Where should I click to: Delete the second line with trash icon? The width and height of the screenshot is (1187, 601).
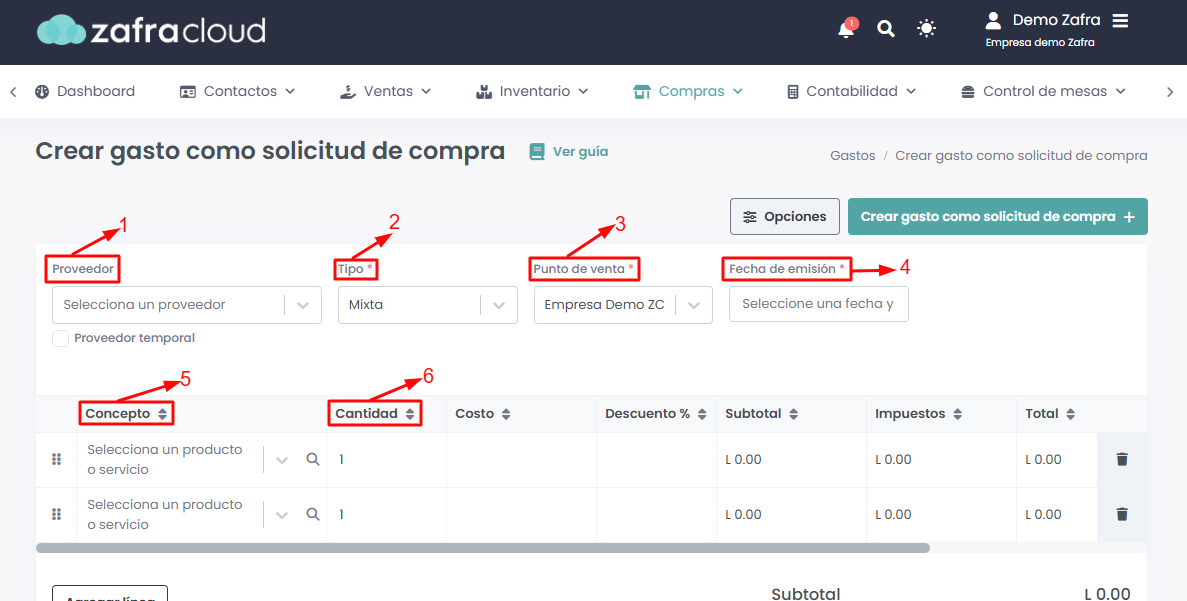pyautogui.click(x=1122, y=515)
